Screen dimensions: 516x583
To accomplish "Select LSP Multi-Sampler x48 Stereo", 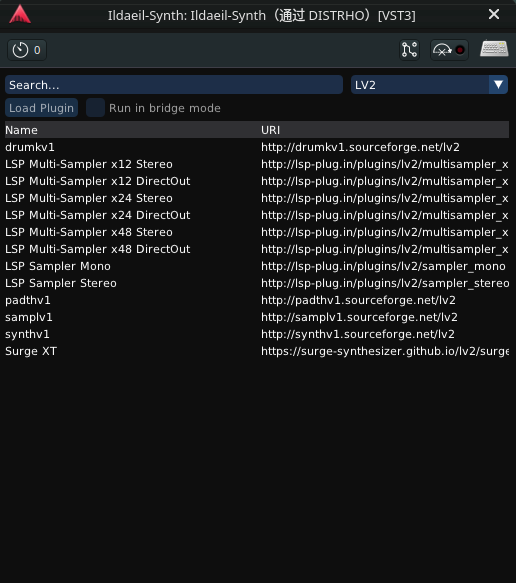I will (257, 232).
